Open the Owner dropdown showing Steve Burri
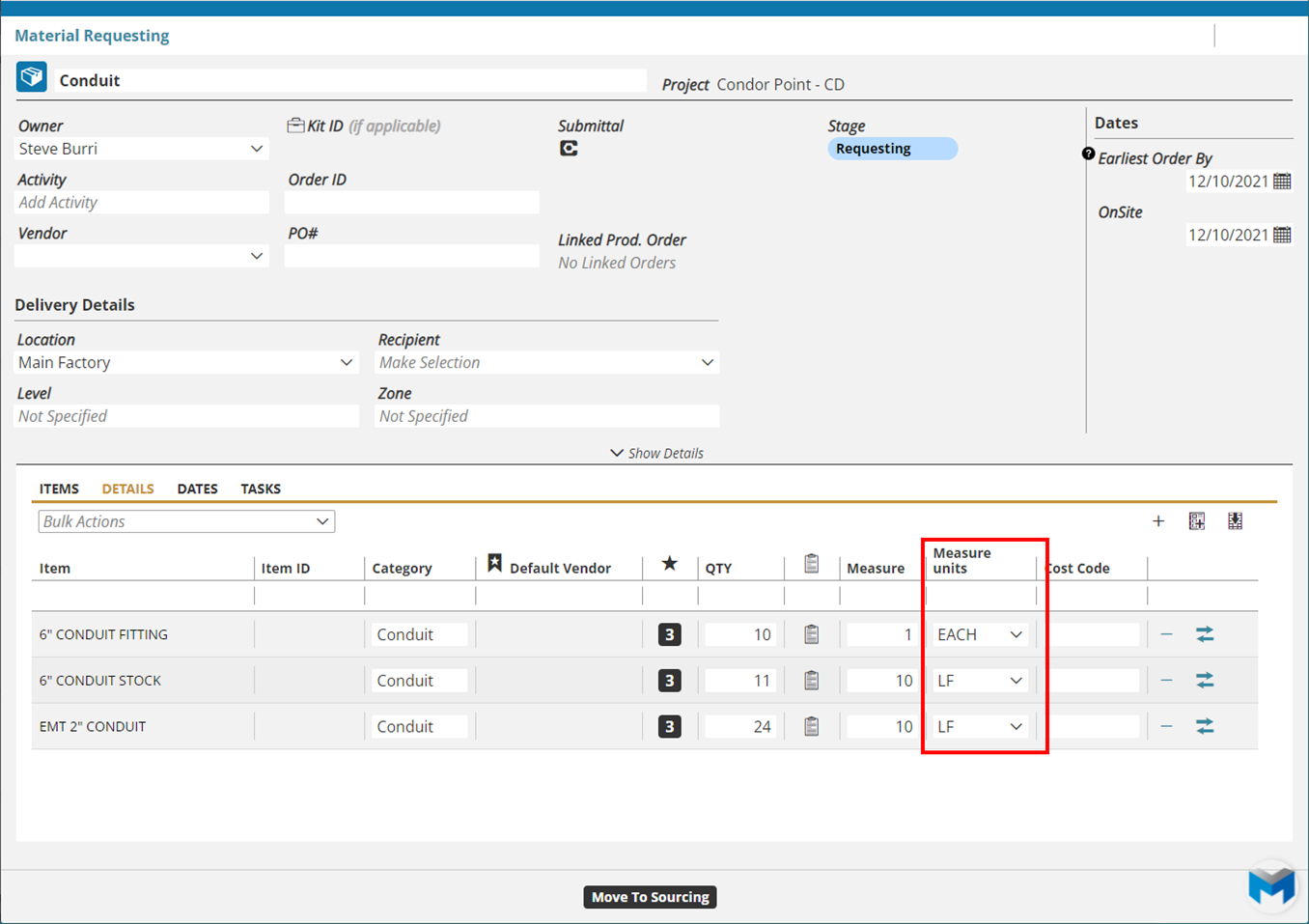The width and height of the screenshot is (1309, 924). coord(142,149)
